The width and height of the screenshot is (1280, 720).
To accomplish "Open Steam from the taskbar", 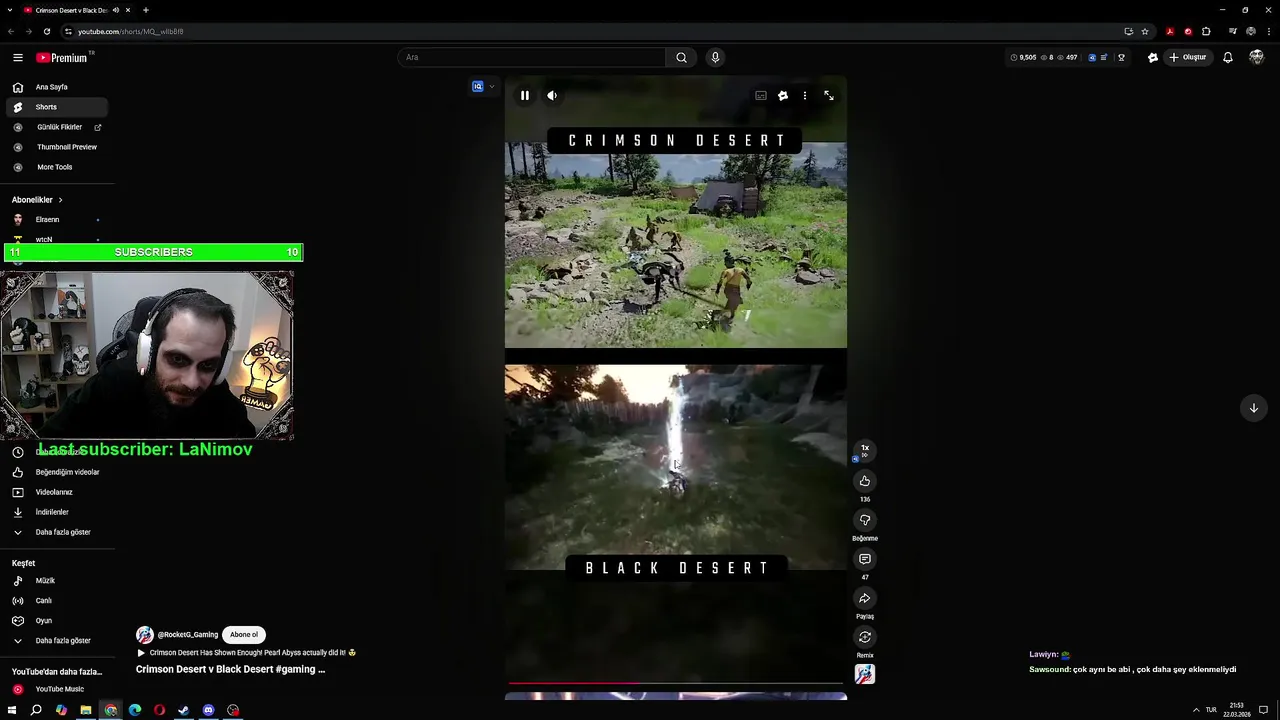I will click(x=184, y=710).
